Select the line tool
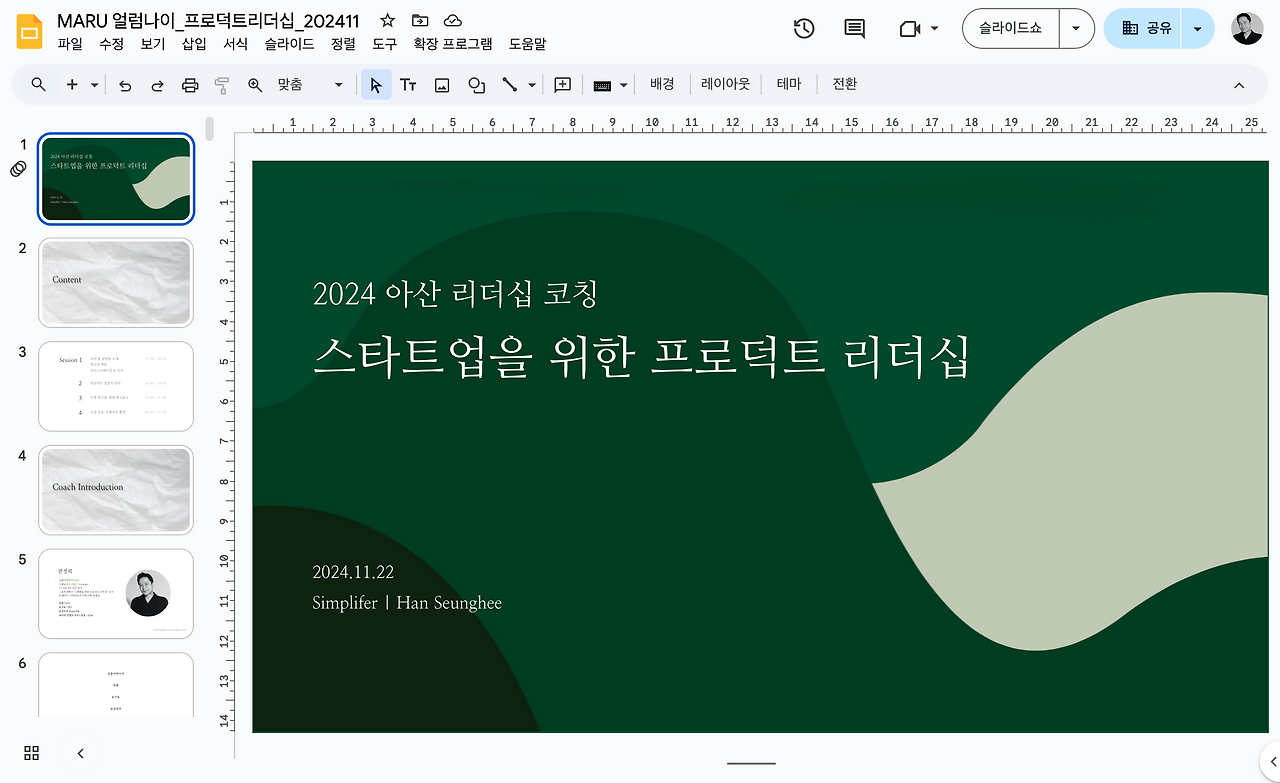Screen dimensions: 1280x783 click(x=510, y=85)
